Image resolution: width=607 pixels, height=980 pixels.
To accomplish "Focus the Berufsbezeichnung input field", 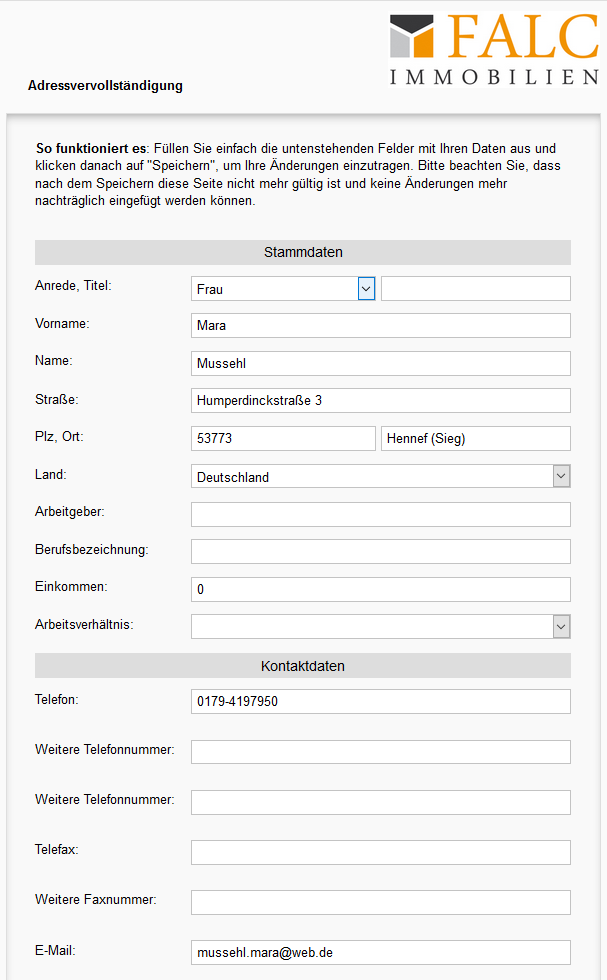I will pyautogui.click(x=380, y=552).
